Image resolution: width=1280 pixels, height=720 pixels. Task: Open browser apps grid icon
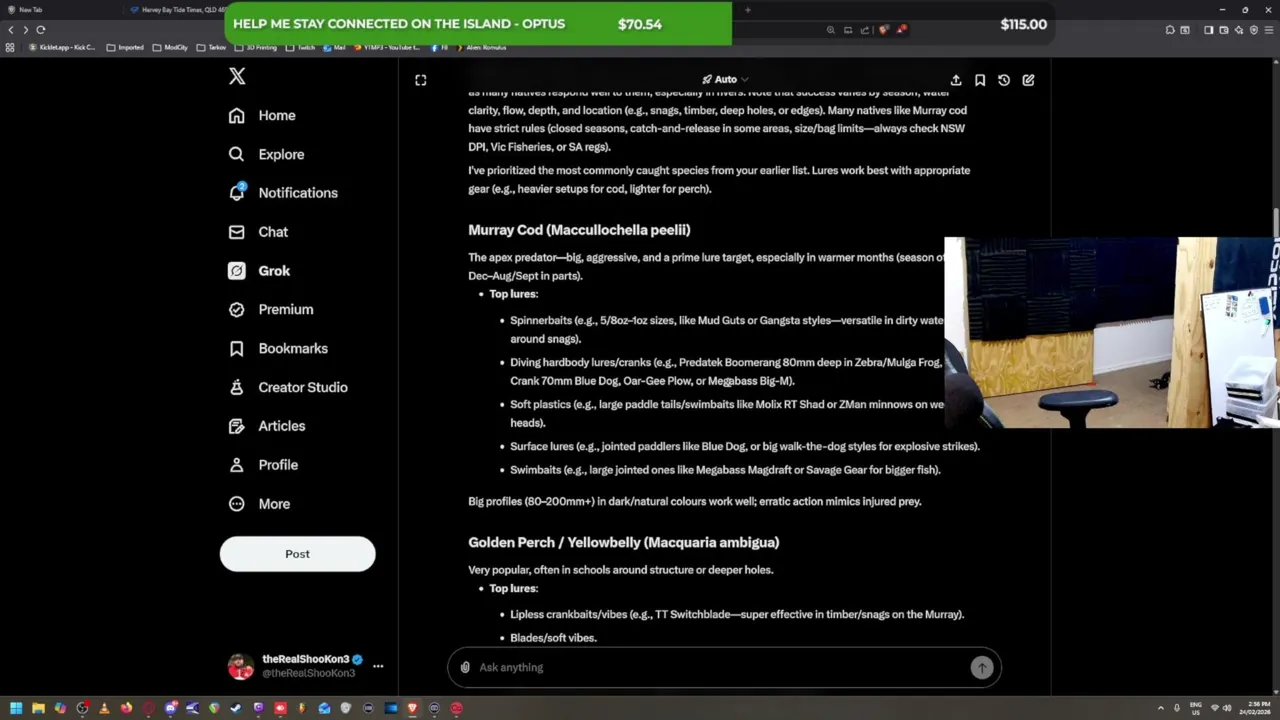[11, 47]
